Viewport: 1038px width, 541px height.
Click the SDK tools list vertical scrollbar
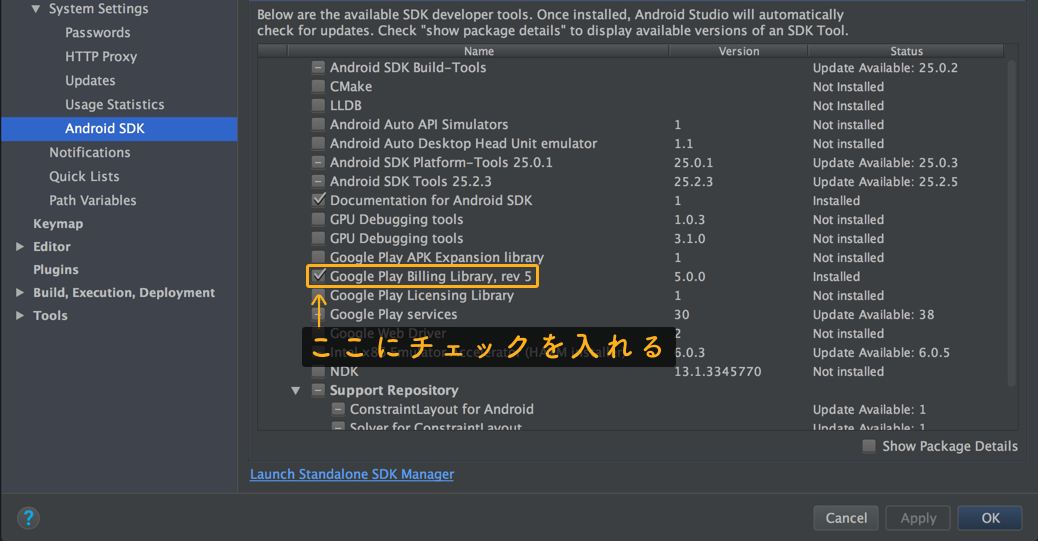1011,222
